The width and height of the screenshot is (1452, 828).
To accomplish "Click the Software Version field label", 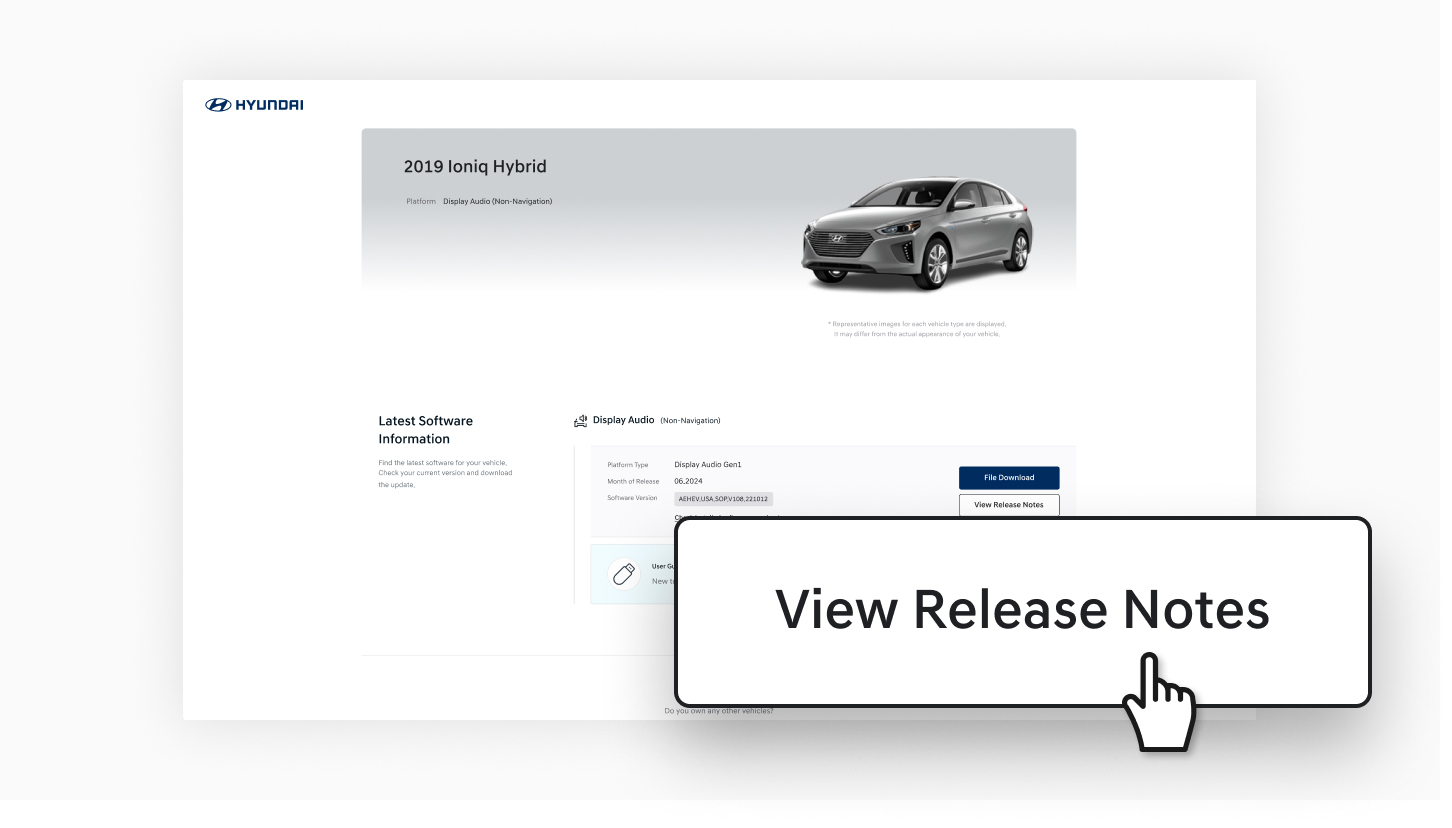I will tap(632, 498).
